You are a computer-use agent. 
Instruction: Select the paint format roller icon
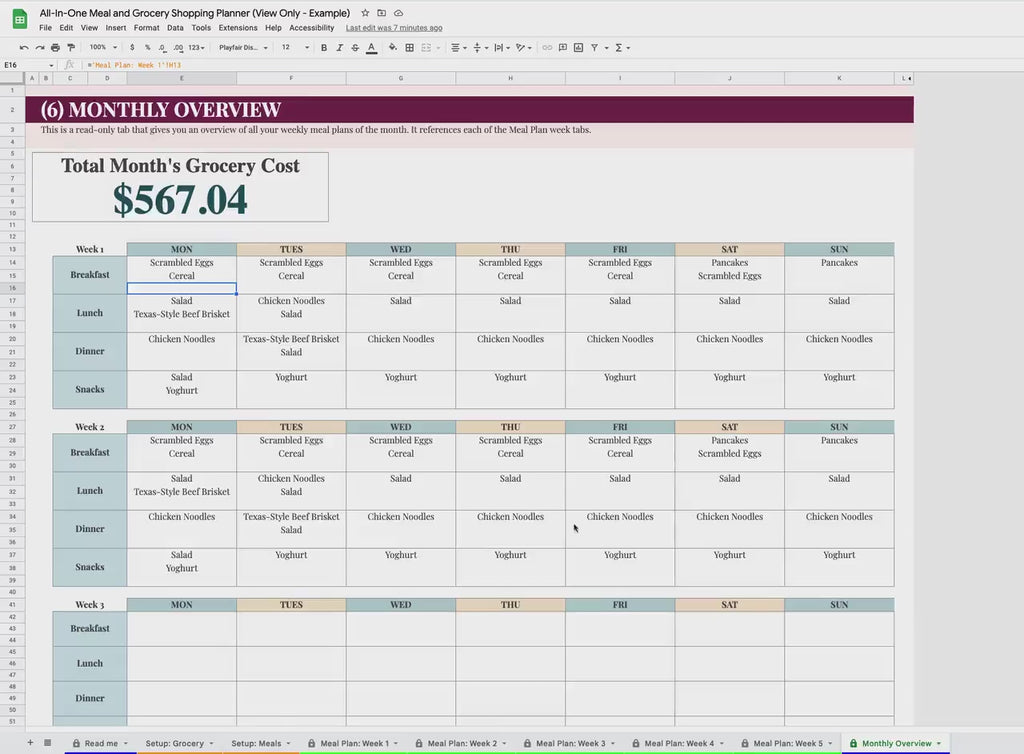click(70, 47)
